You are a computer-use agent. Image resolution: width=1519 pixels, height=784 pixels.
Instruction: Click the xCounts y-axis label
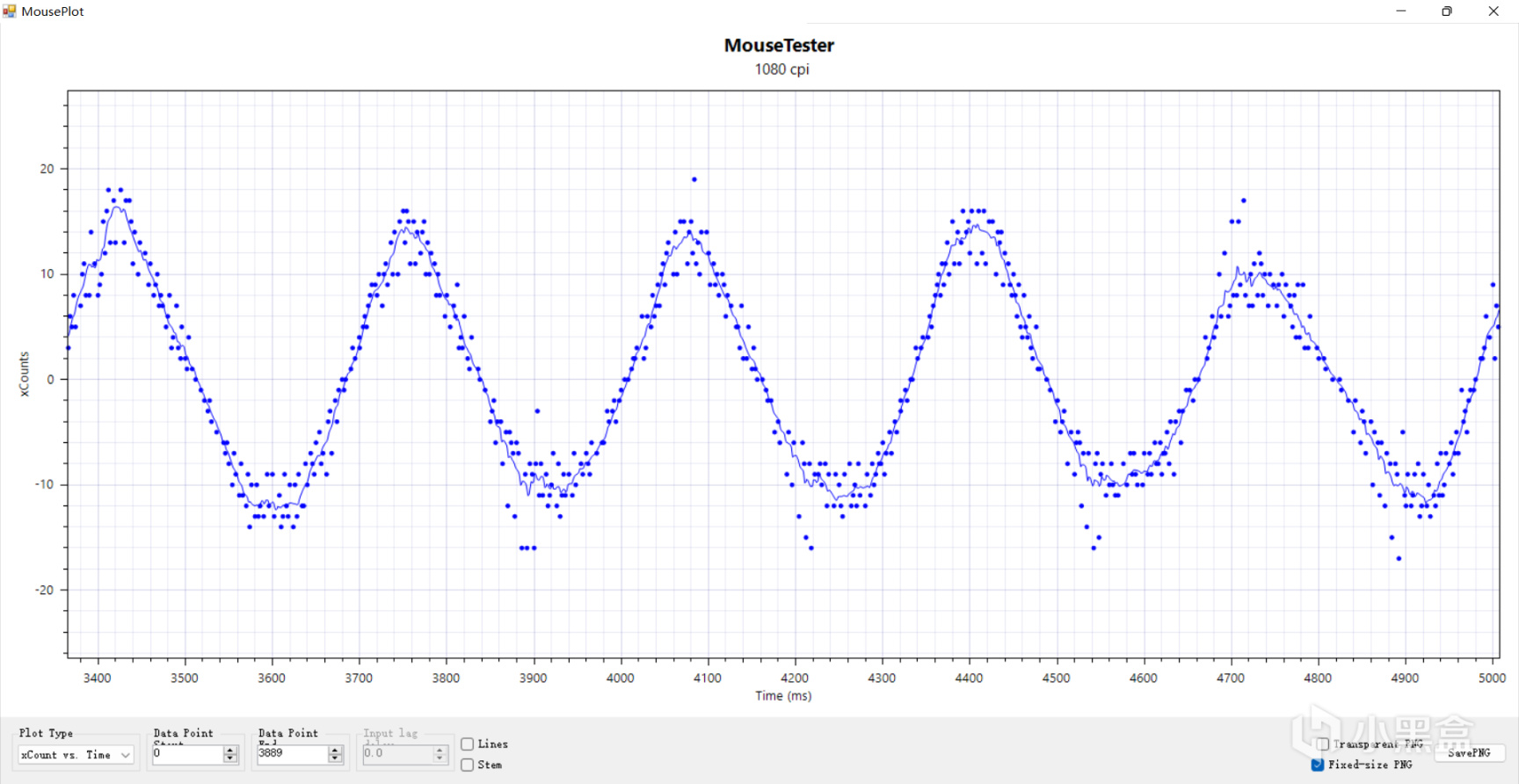tap(25, 374)
